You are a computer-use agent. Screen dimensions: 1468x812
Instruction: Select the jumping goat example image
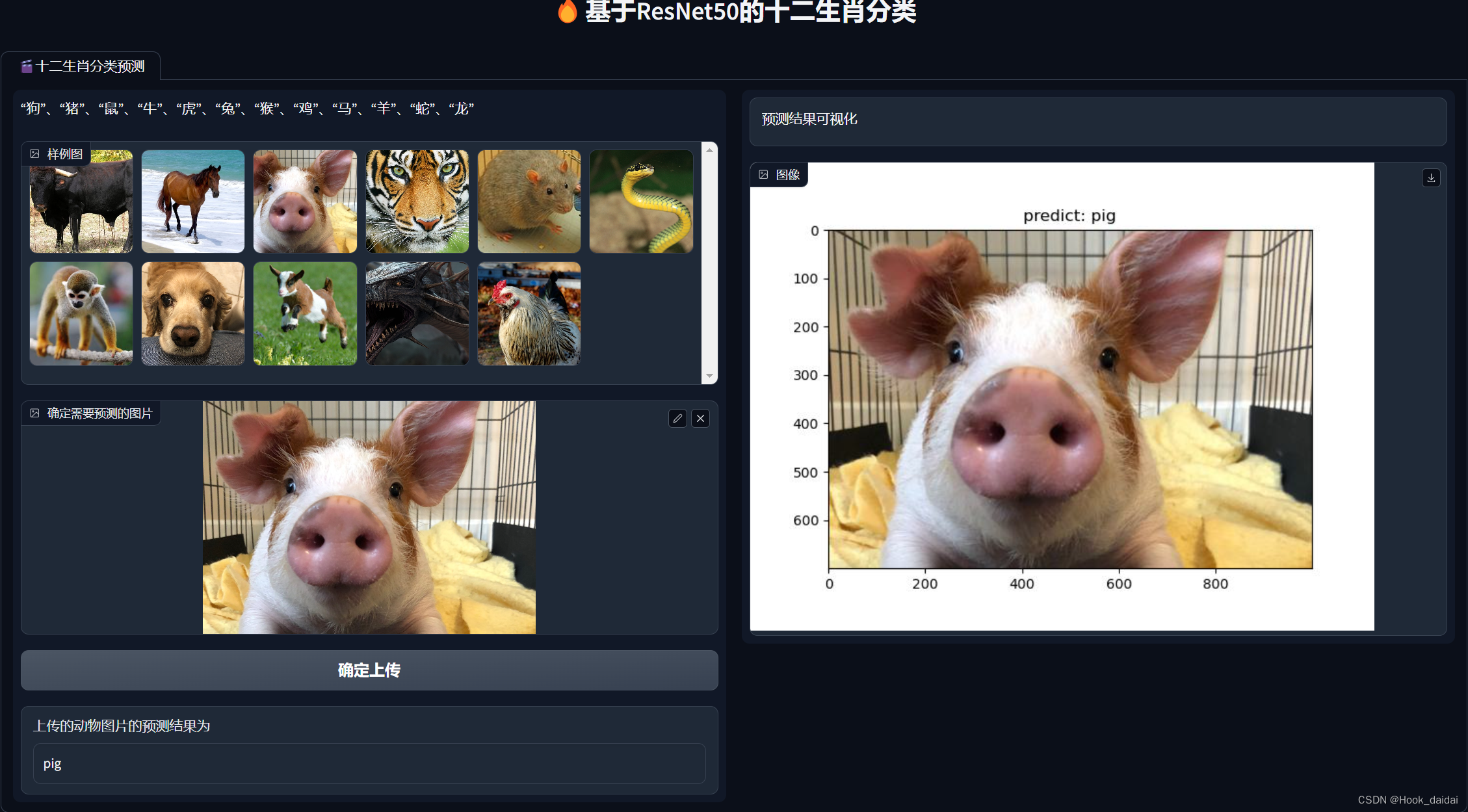(x=305, y=313)
